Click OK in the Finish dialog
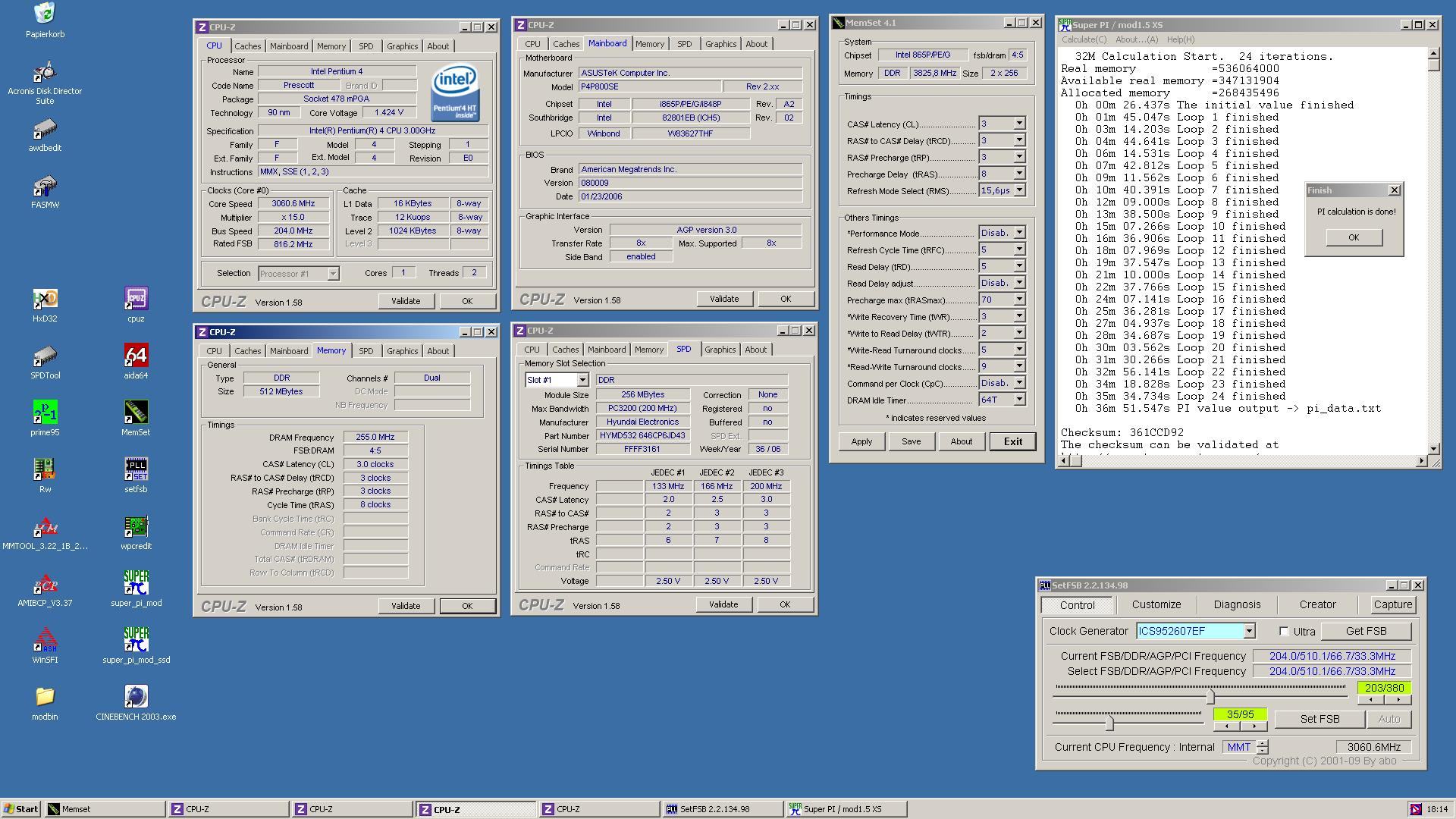Image resolution: width=1456 pixels, height=819 pixels. click(1354, 237)
